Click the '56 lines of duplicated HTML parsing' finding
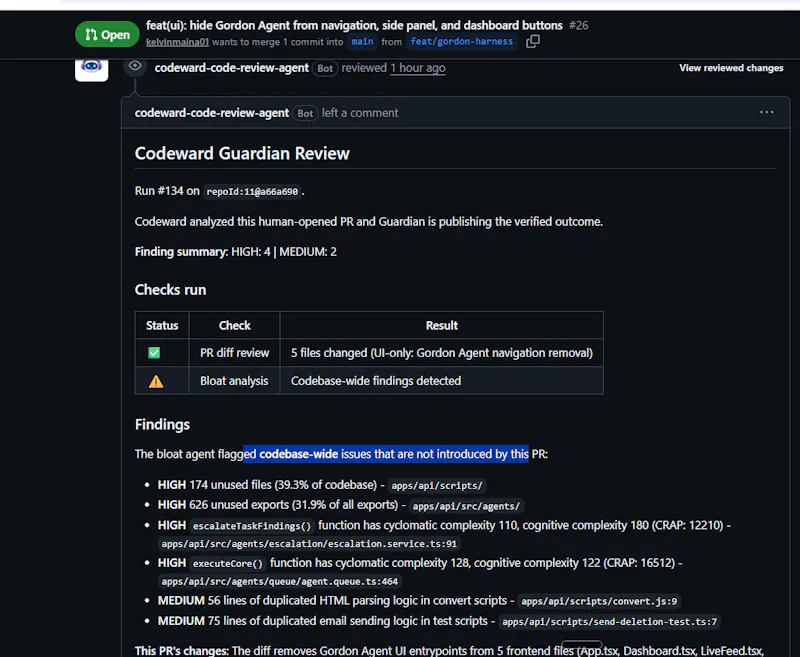Screen dimensions: 800x657 click(x=419, y=601)
